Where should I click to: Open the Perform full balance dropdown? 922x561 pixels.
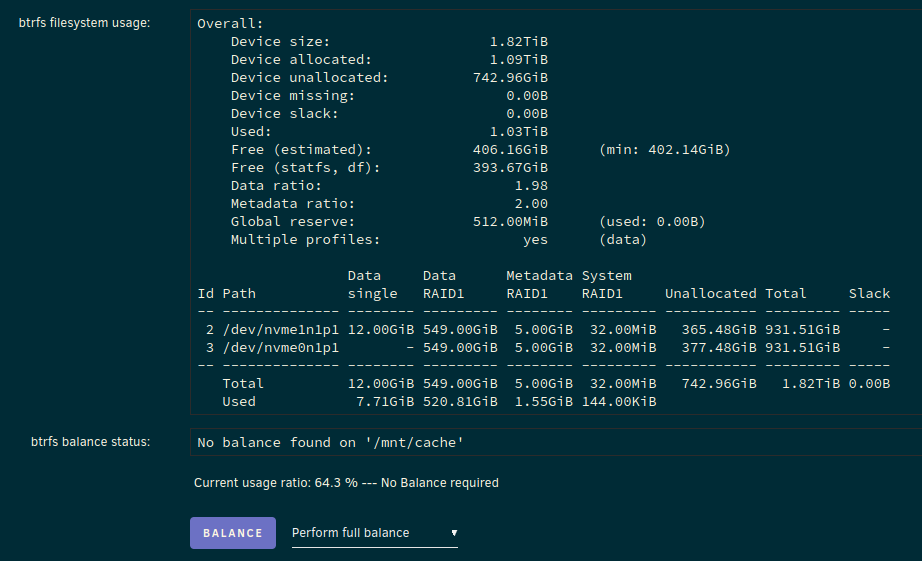point(375,533)
